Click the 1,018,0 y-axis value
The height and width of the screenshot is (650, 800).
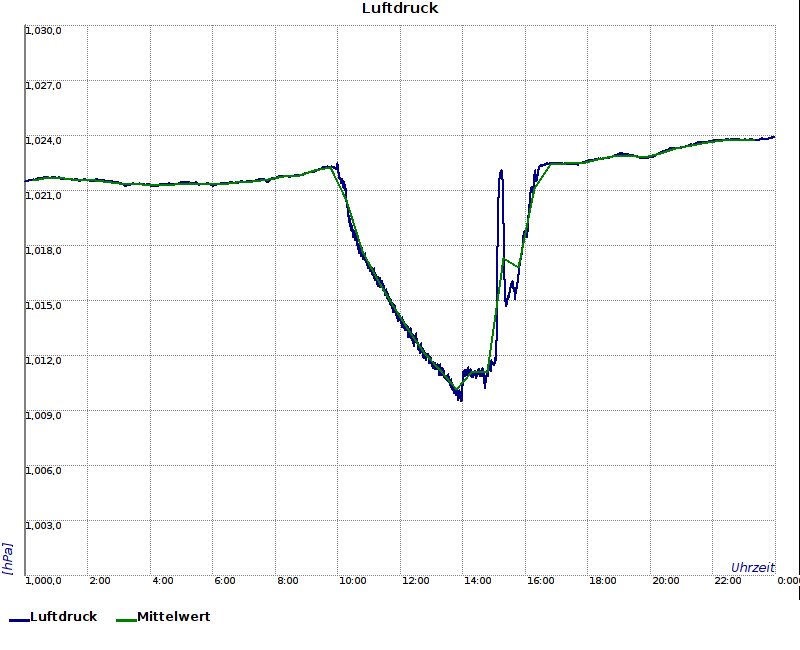(43, 251)
